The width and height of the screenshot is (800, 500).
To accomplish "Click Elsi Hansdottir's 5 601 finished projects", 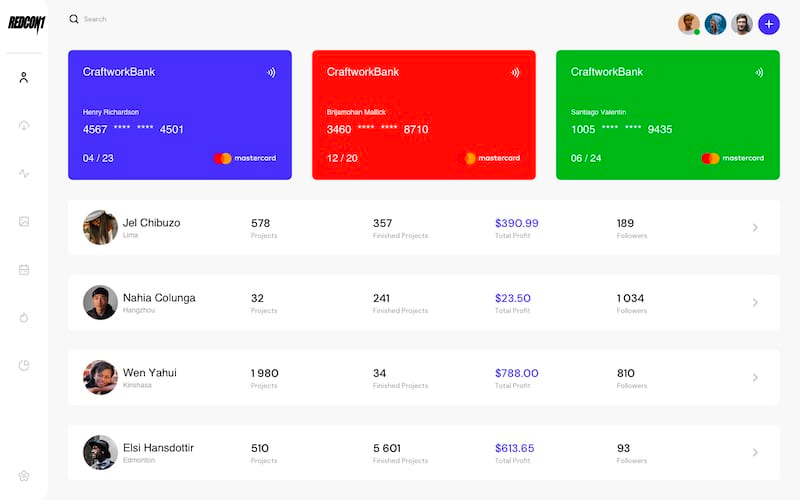I will (387, 448).
